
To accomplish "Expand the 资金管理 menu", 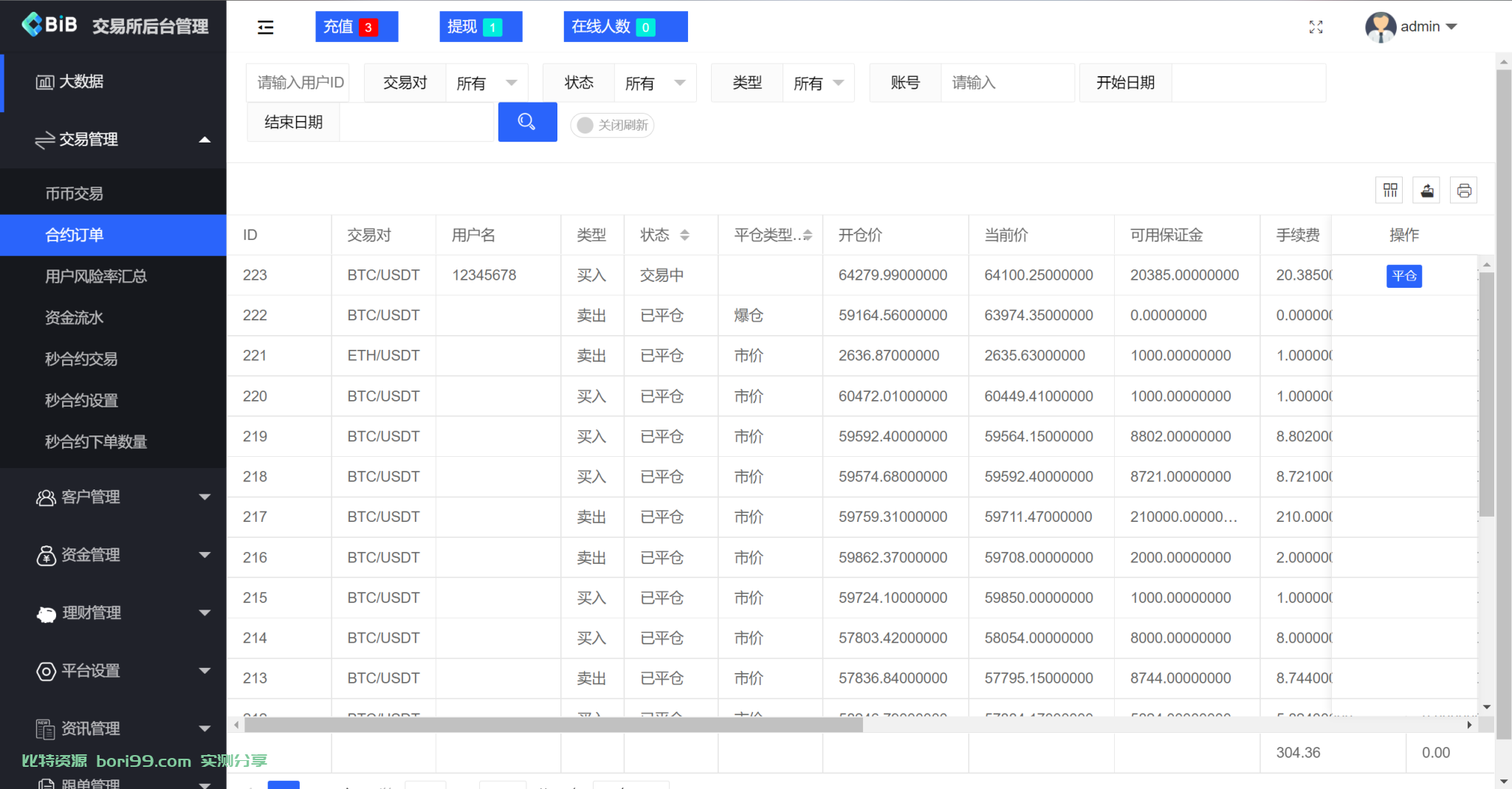I will click(x=113, y=555).
